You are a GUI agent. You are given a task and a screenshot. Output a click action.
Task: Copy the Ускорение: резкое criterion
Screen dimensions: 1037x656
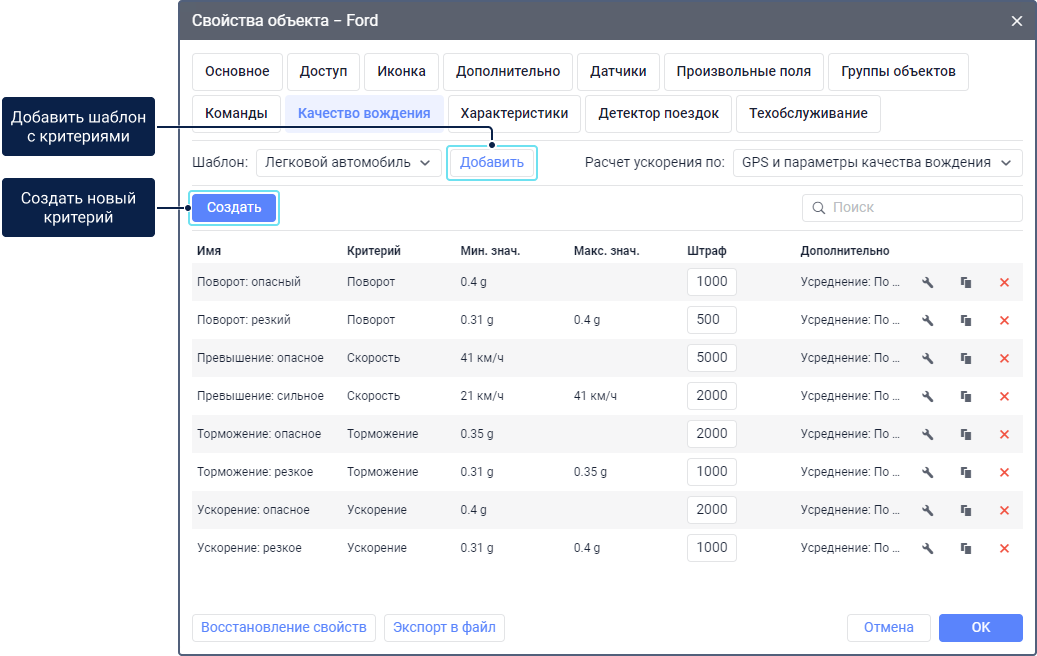(x=966, y=549)
